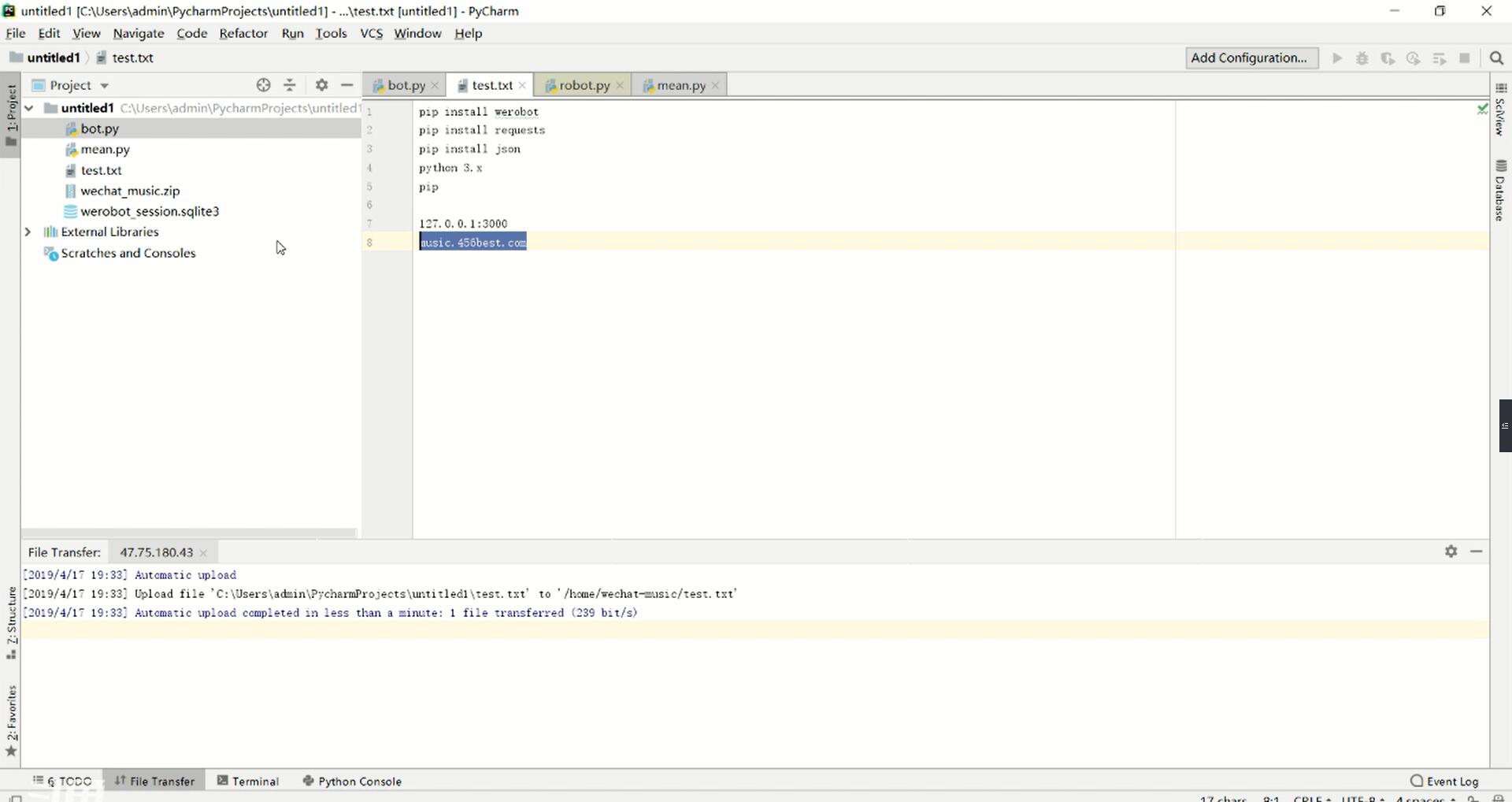
Task: Close the 47.75.180.43 transfer tab
Action: coord(203,553)
